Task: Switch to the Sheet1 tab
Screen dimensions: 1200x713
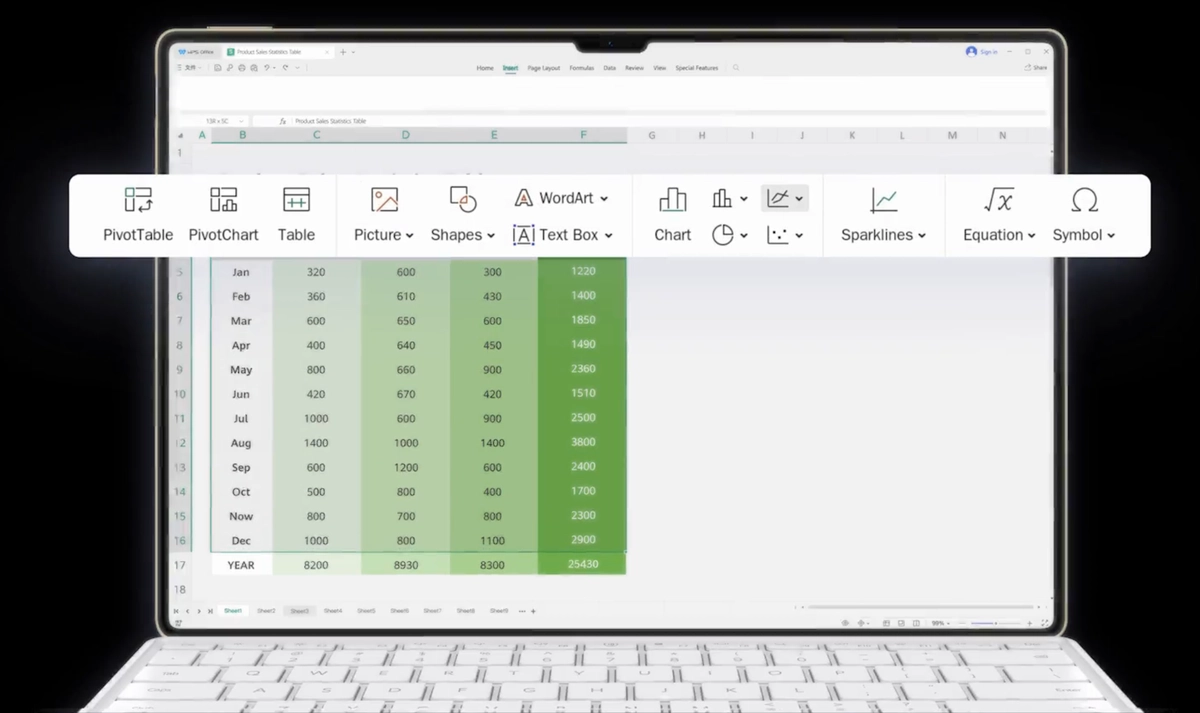Action: [x=233, y=610]
